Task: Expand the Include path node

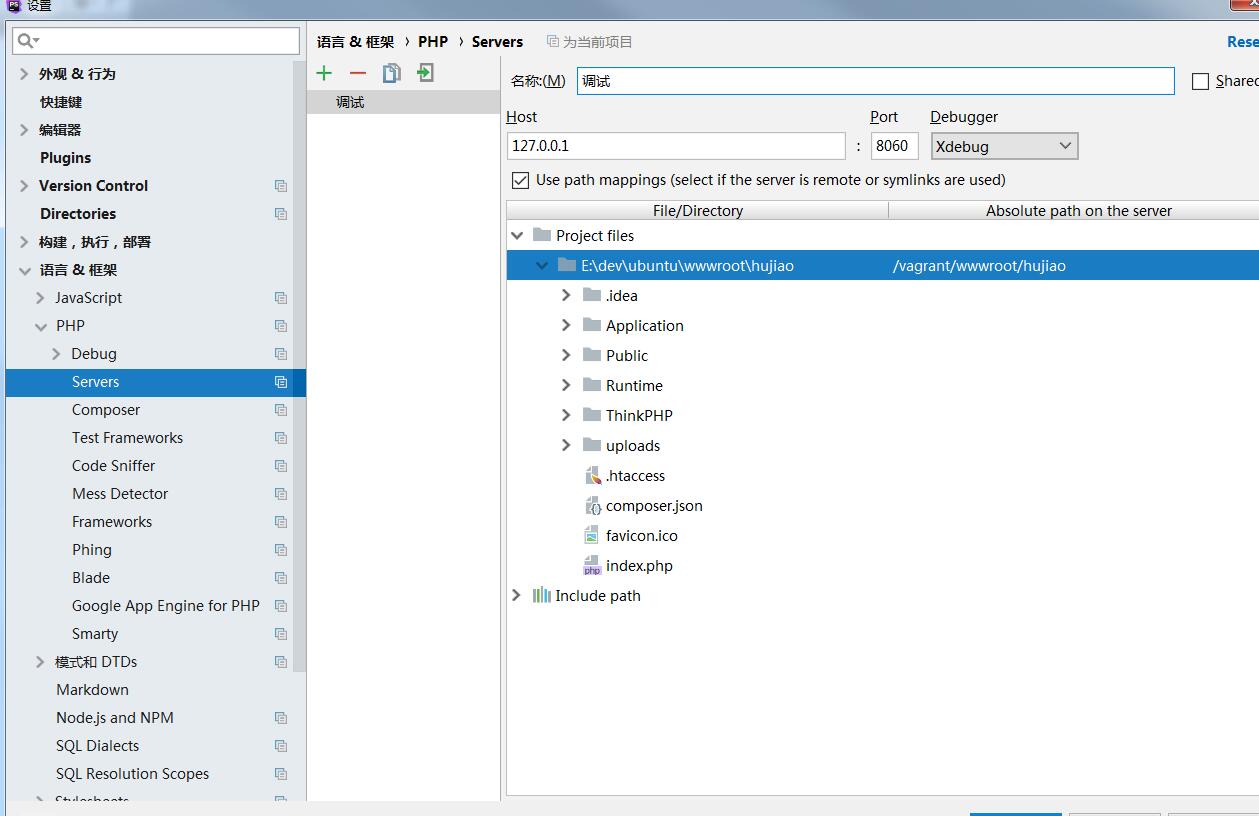Action: click(516, 596)
